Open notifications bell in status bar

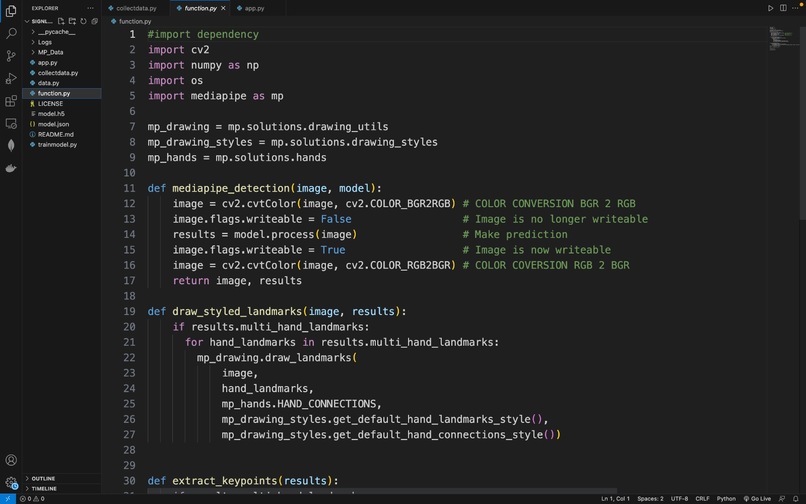point(795,499)
